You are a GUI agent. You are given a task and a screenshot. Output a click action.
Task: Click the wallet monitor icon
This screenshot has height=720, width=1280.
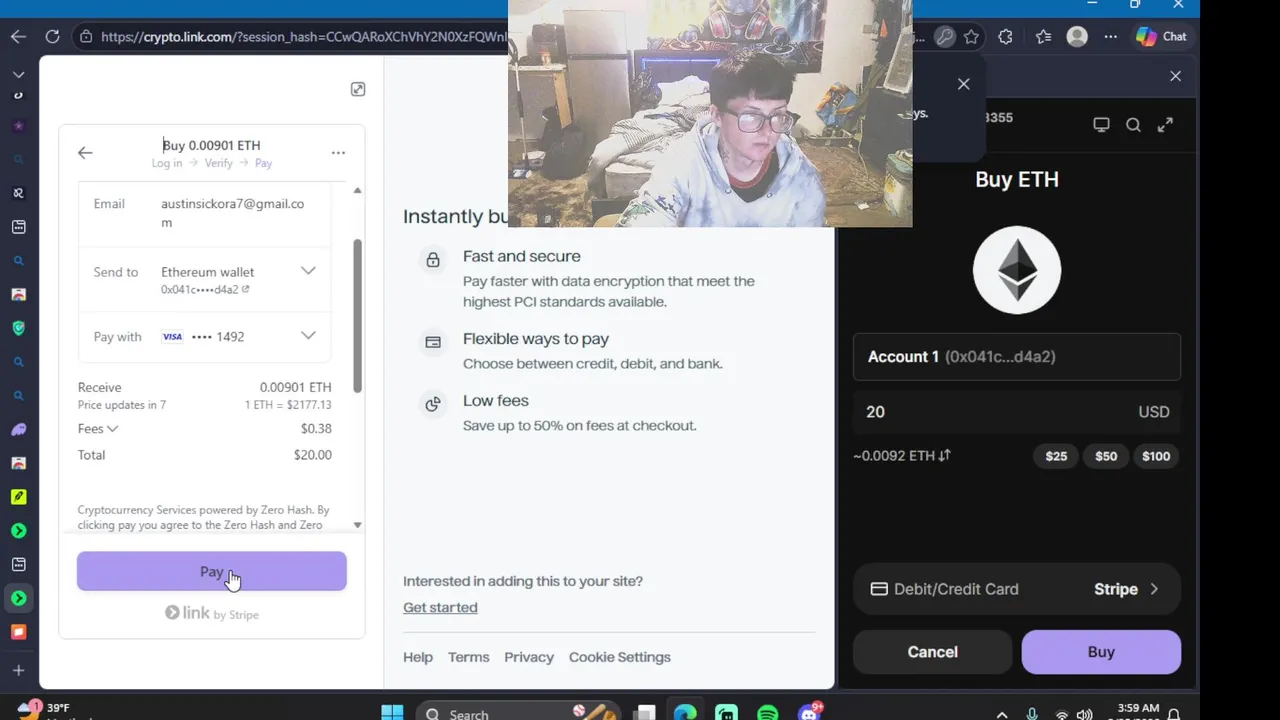click(1101, 125)
